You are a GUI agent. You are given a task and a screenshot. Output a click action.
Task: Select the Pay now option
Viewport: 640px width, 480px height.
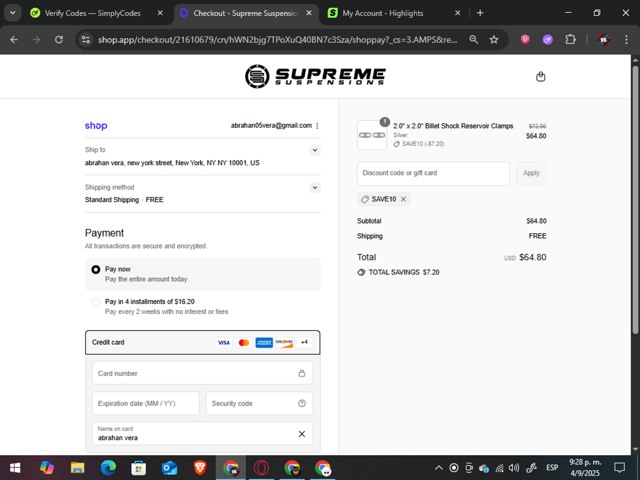96,269
